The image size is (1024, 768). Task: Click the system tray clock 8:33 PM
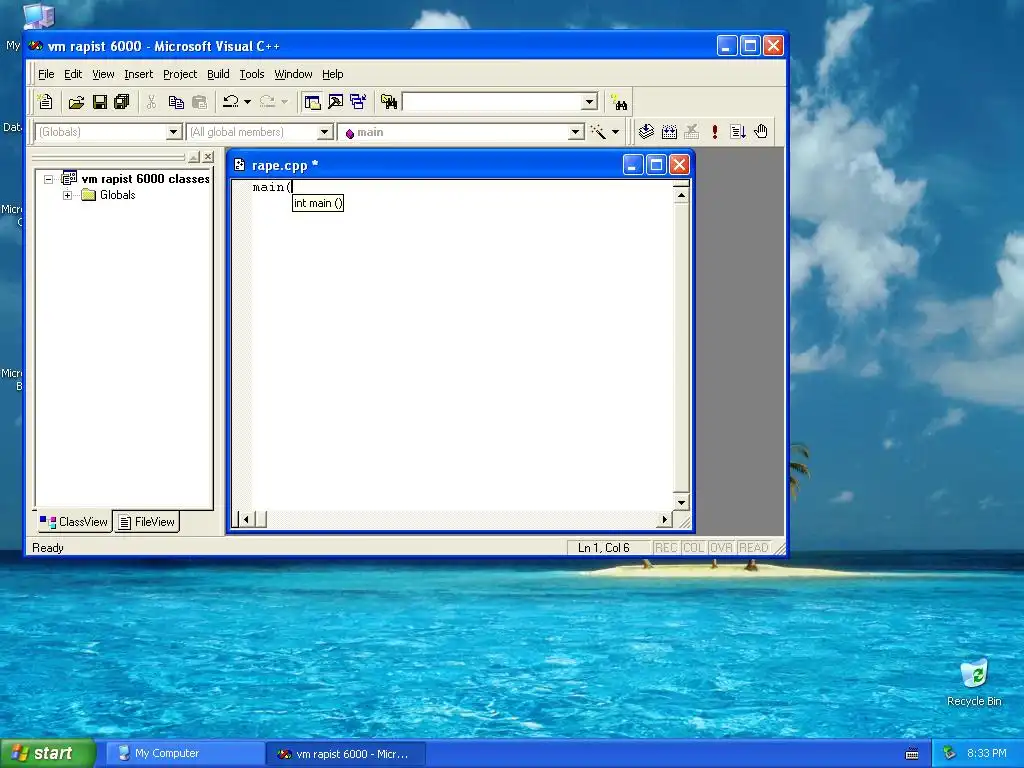[986, 754]
